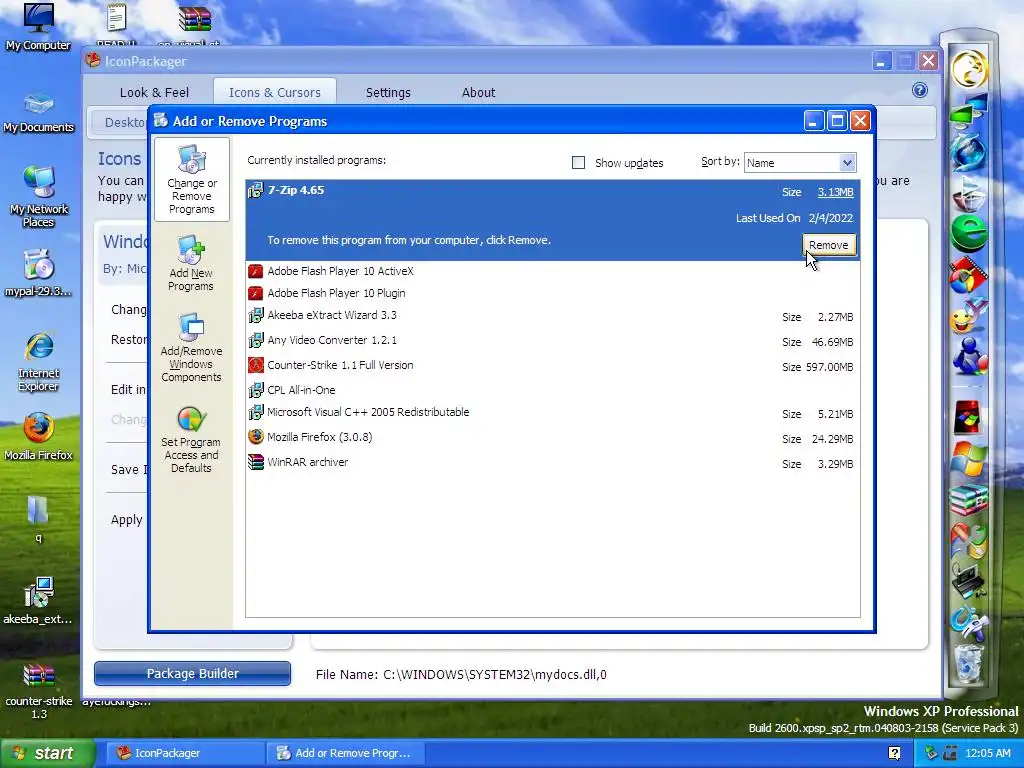Click the taskbar clock showing 12:05 AM

987,754
